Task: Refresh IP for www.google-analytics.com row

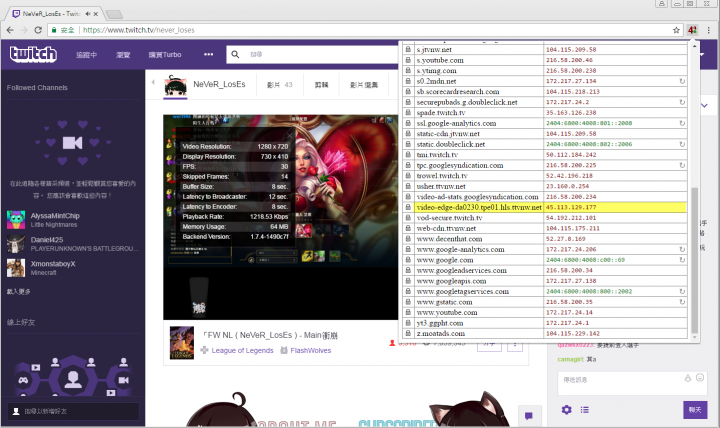Action: point(682,249)
